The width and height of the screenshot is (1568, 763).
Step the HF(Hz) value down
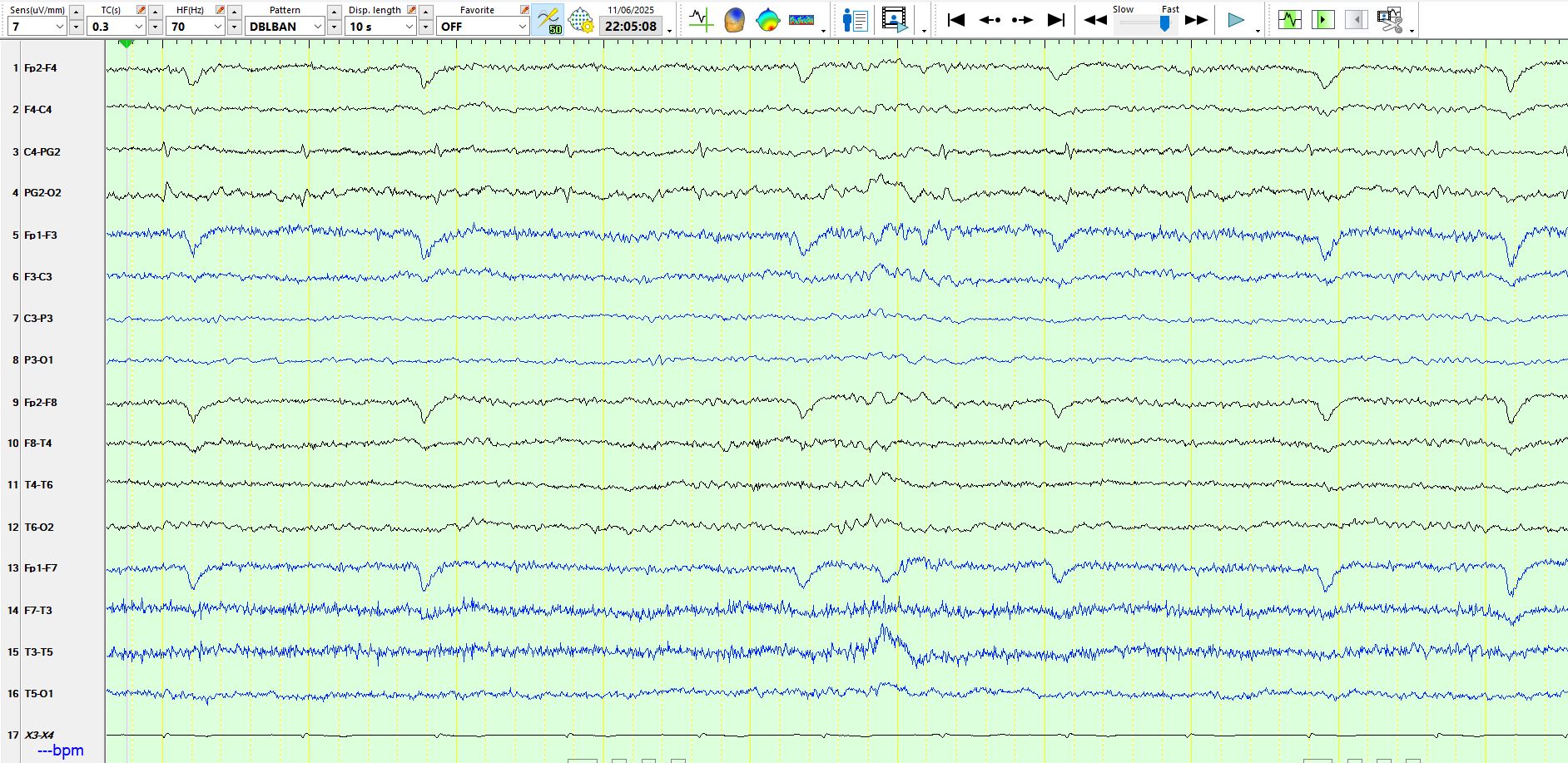[235, 27]
